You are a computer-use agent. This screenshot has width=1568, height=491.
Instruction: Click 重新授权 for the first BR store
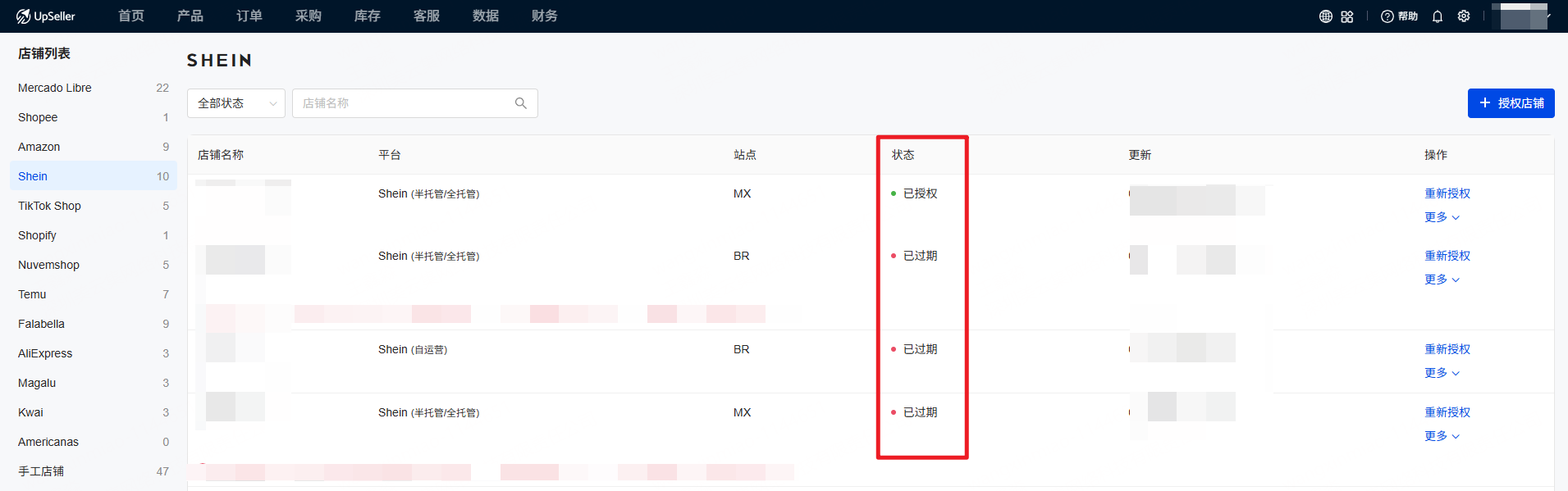pos(1447,256)
